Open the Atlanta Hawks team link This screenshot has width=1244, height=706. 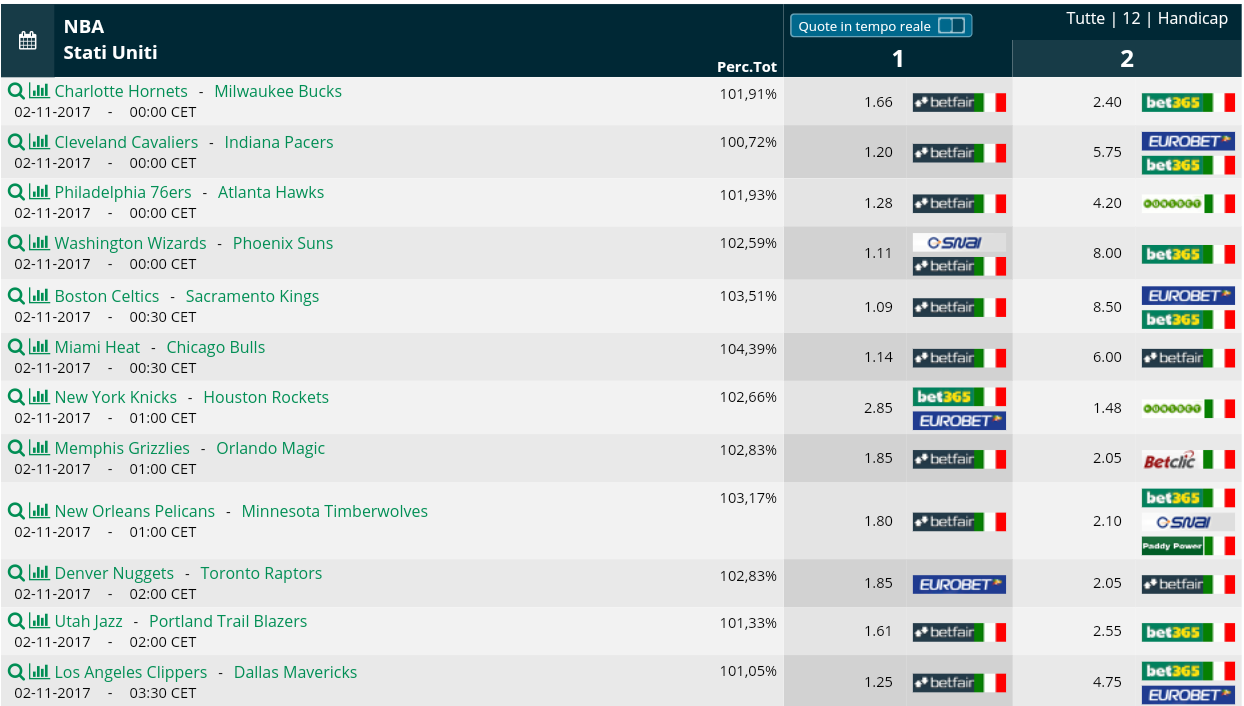tap(271, 192)
